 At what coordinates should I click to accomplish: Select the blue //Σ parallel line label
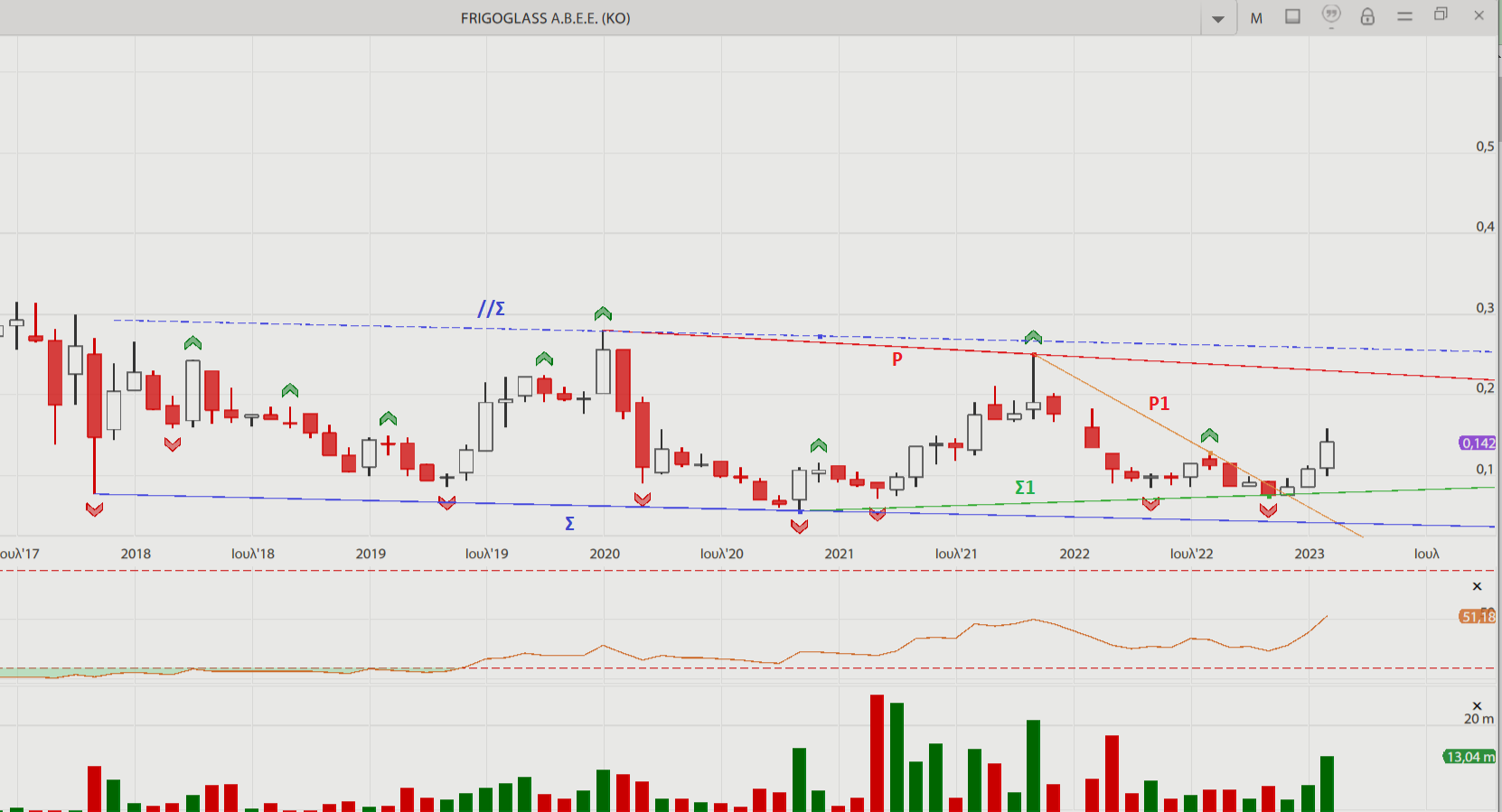point(491,309)
